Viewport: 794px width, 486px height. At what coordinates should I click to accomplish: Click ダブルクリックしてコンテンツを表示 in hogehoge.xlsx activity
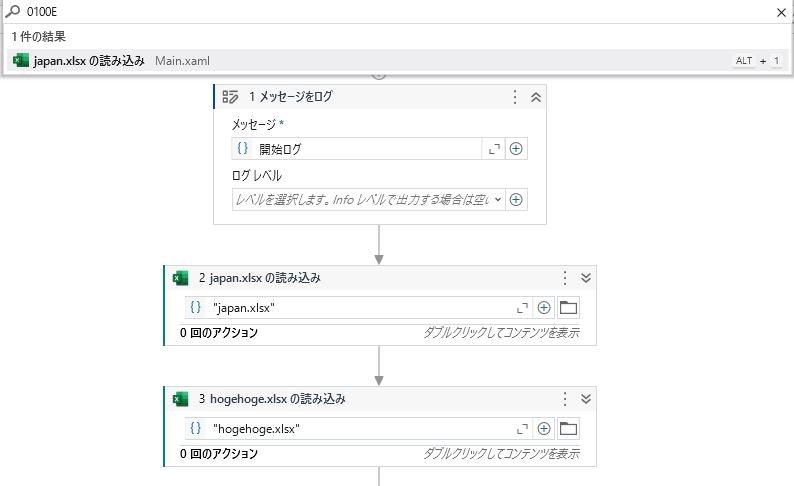501,454
